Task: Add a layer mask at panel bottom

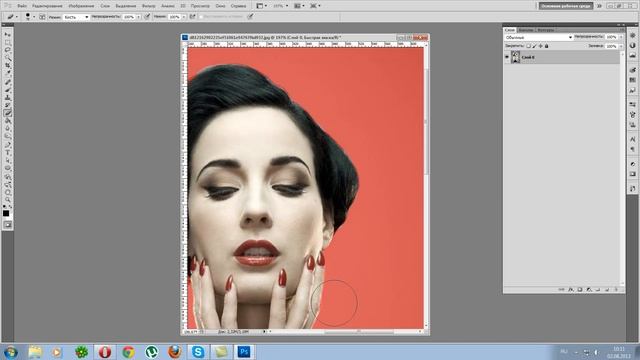Action: pyautogui.click(x=580, y=289)
